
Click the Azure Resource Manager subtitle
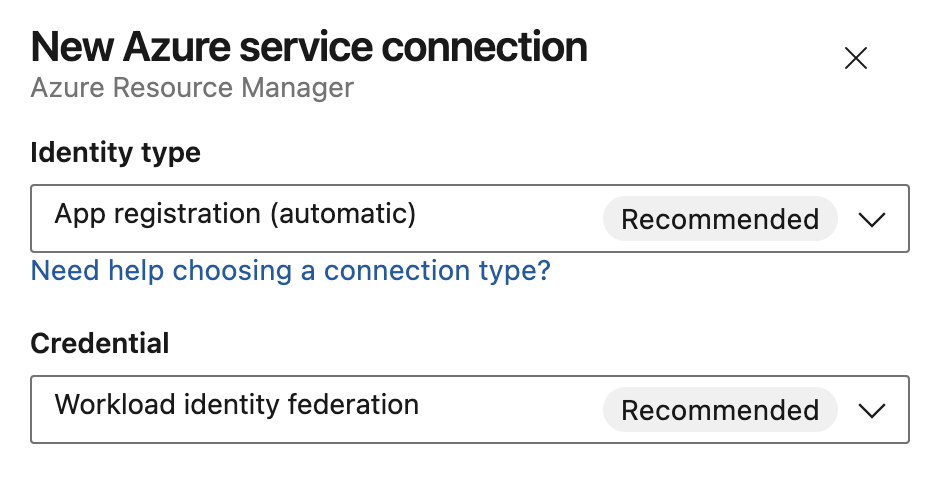coord(192,88)
